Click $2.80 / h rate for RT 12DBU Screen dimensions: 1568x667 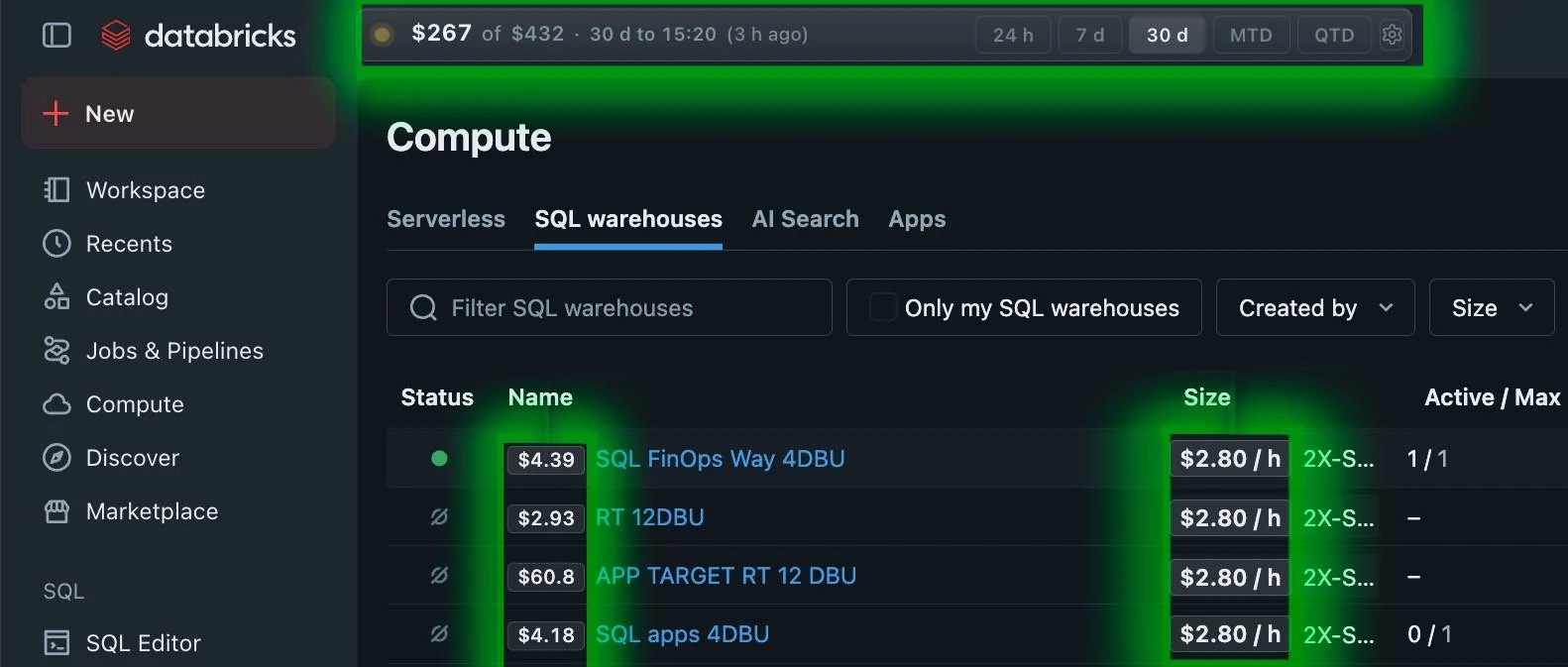pos(1230,518)
